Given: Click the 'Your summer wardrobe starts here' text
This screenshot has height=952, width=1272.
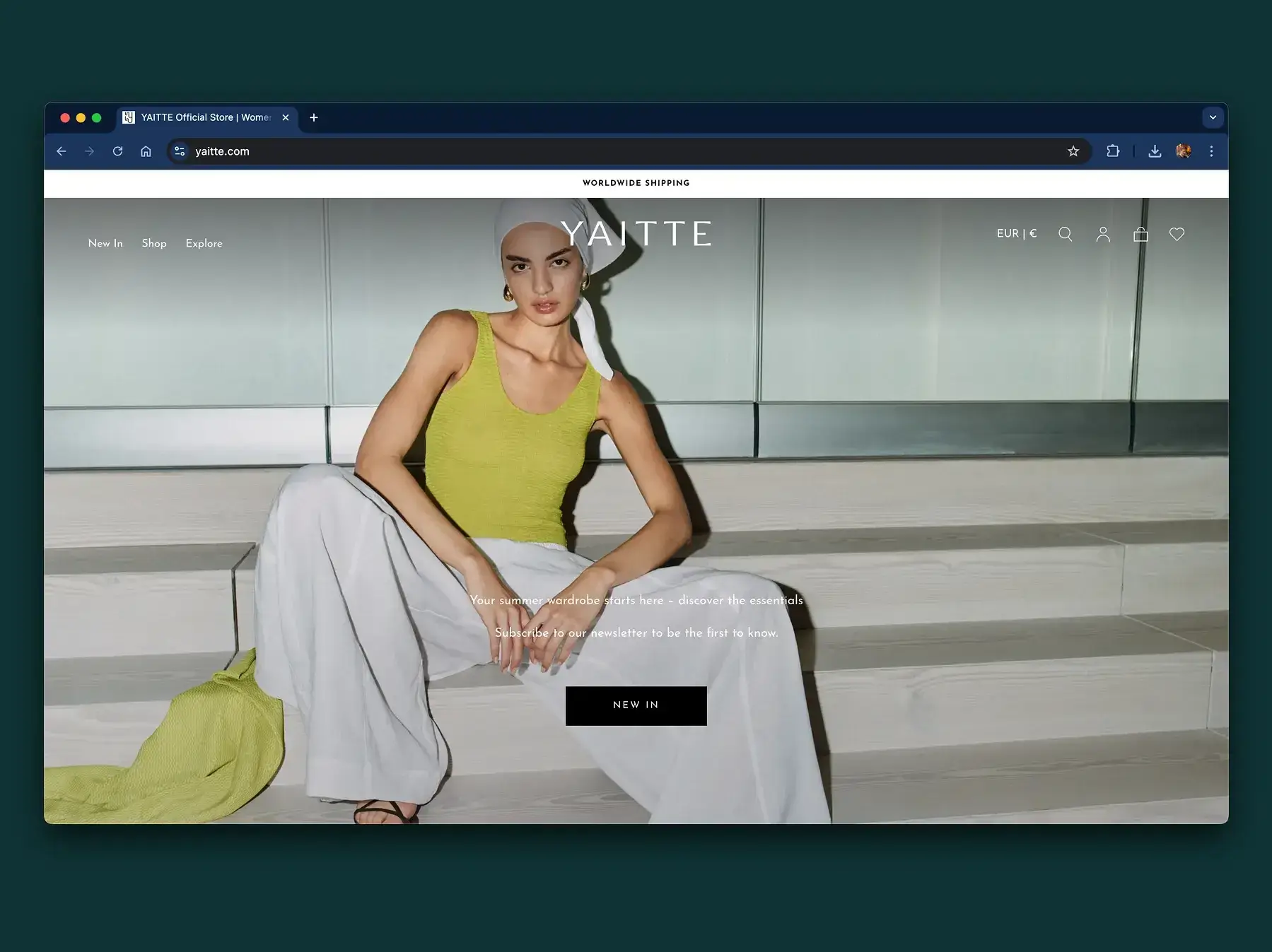Looking at the screenshot, I should pyautogui.click(x=636, y=600).
